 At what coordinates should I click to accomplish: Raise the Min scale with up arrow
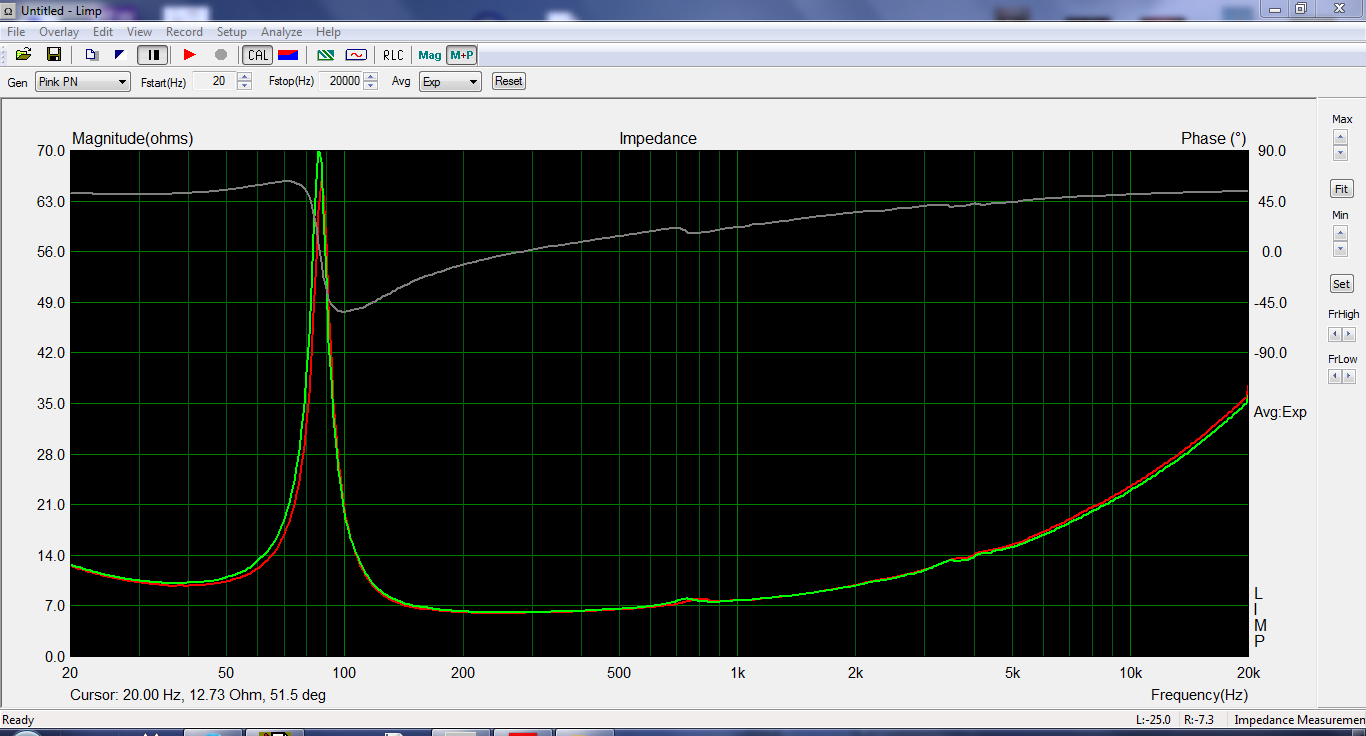[x=1340, y=233]
